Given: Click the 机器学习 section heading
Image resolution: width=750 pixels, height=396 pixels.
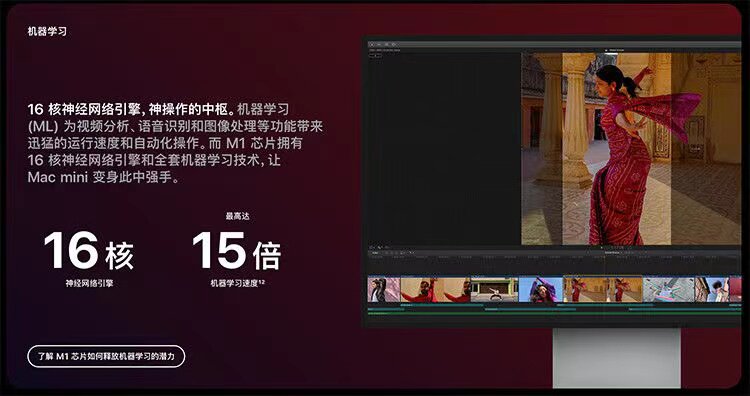Looking at the screenshot, I should coord(47,32).
